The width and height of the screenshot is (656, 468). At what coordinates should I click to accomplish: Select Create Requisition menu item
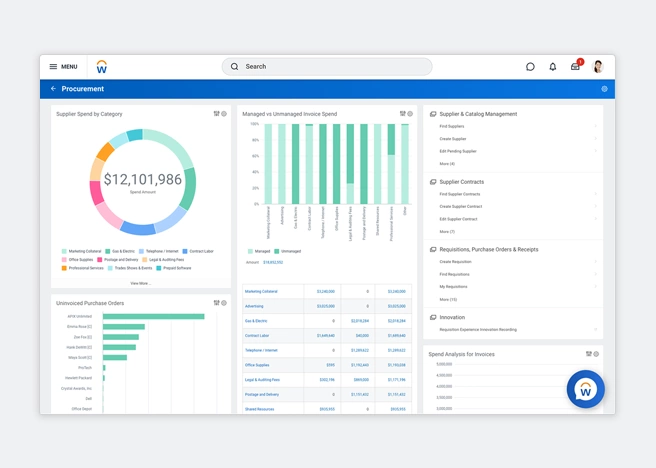(x=455, y=262)
